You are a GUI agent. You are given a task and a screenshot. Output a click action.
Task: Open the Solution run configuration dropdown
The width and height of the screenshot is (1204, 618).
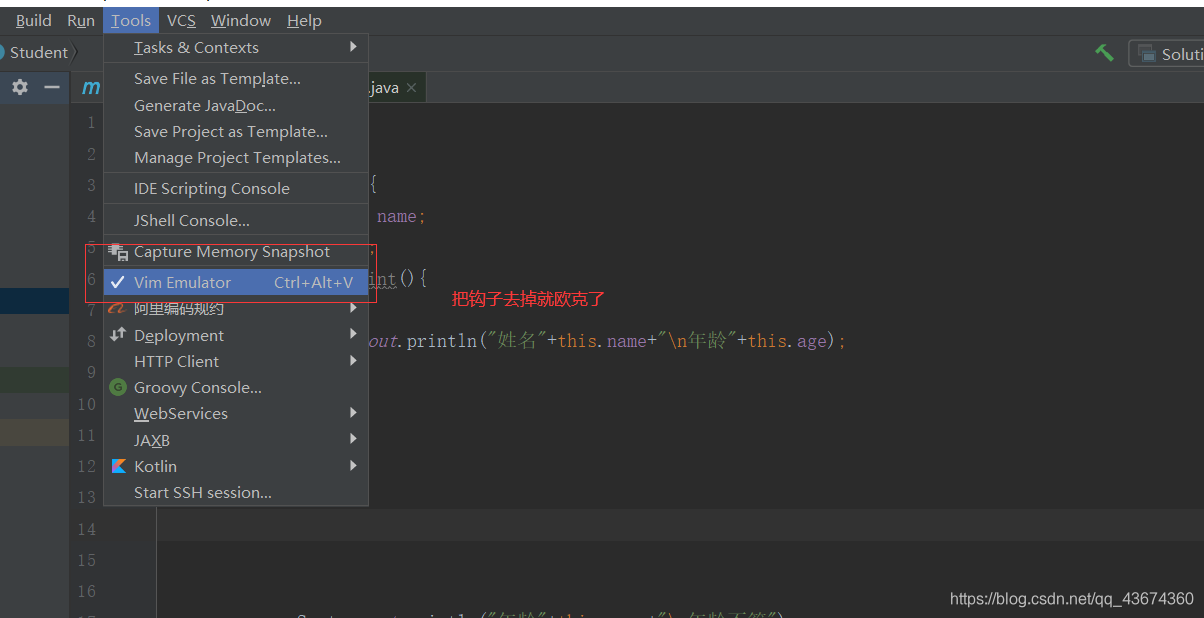click(x=1167, y=54)
